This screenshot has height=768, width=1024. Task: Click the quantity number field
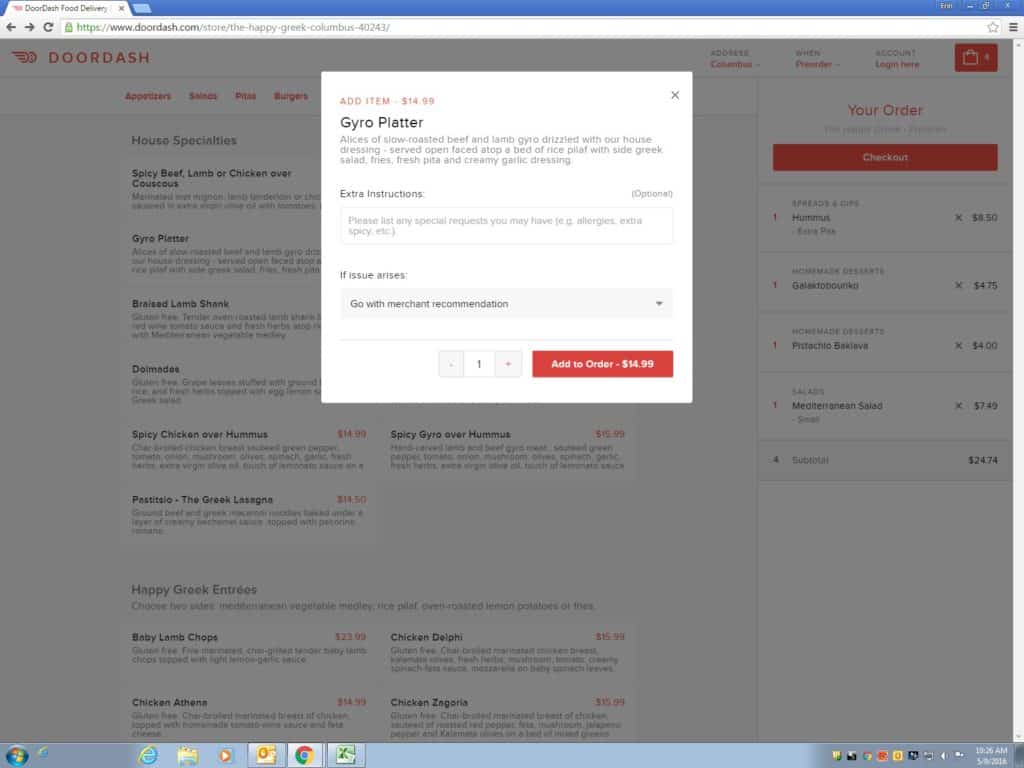coord(479,364)
